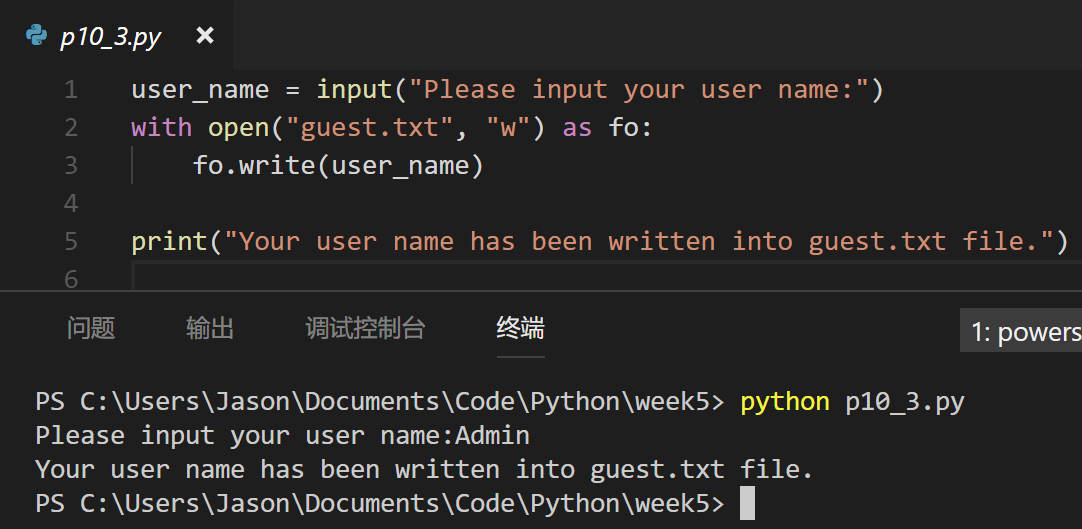Click the terminal cursor at the last prompt
Viewport: 1082px width, 529px height.
pos(747,503)
